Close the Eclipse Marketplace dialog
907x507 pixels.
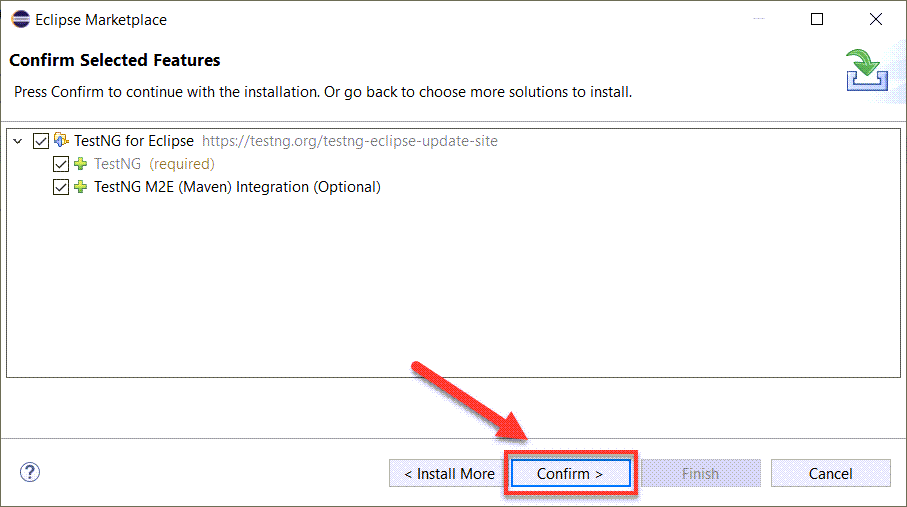[x=876, y=19]
